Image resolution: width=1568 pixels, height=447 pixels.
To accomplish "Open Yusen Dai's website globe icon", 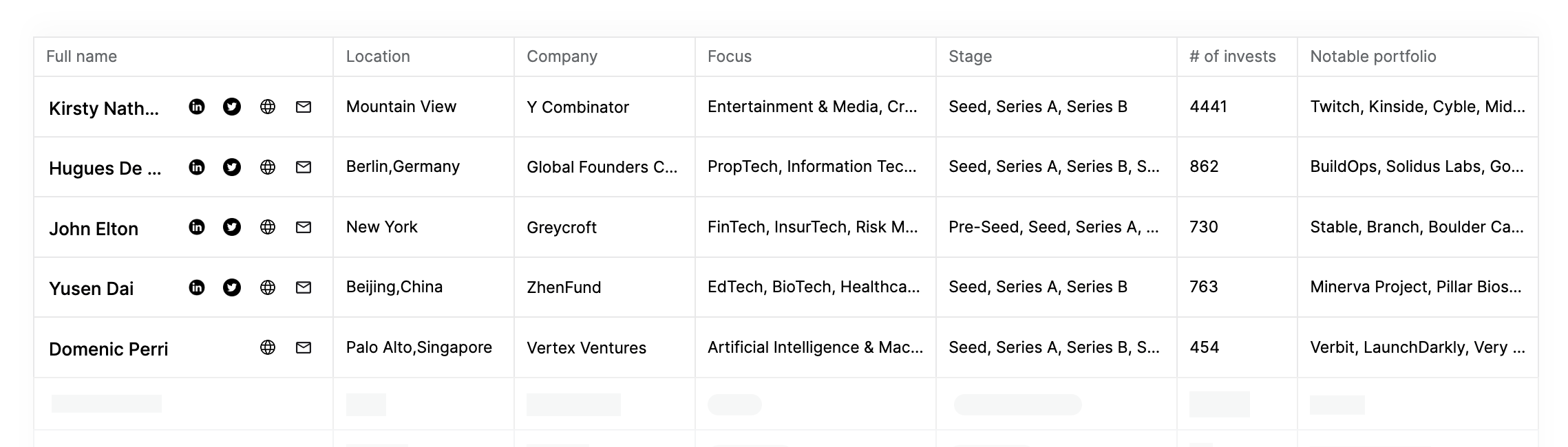I will pyautogui.click(x=267, y=287).
